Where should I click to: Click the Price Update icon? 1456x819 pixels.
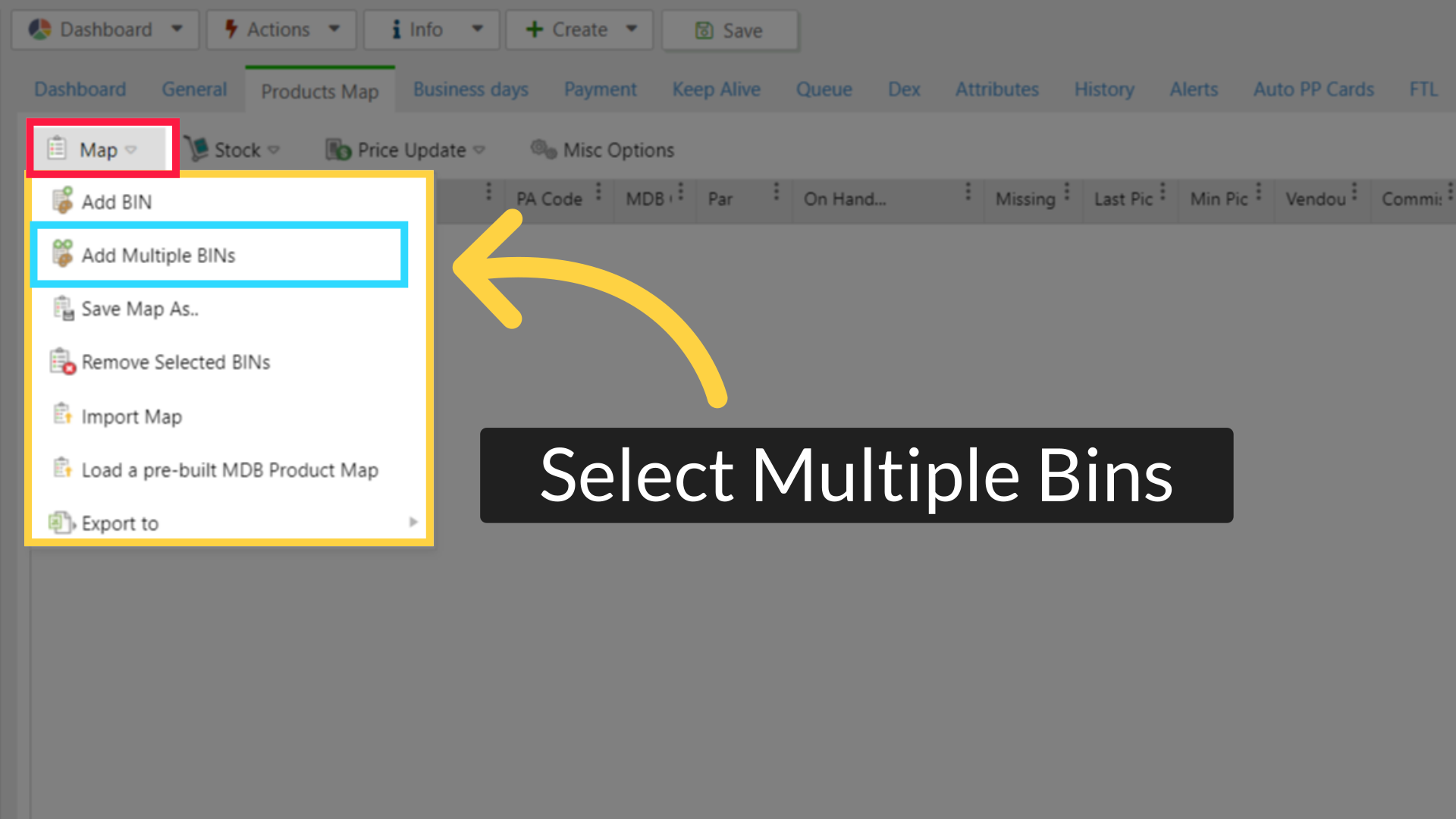(x=337, y=149)
